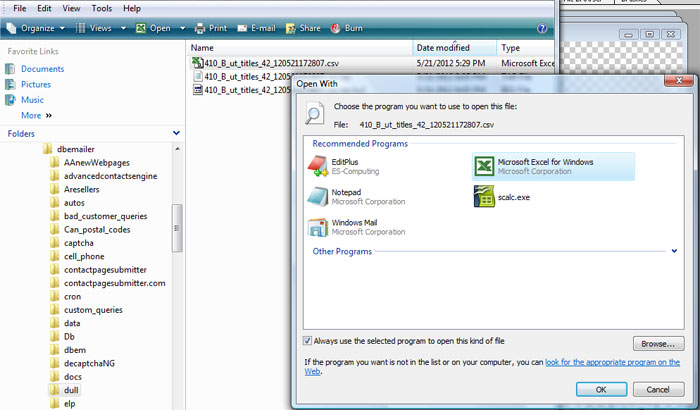The height and width of the screenshot is (410, 700).
Task: Select the decaptchaNG folder
Action: [x=82, y=364]
